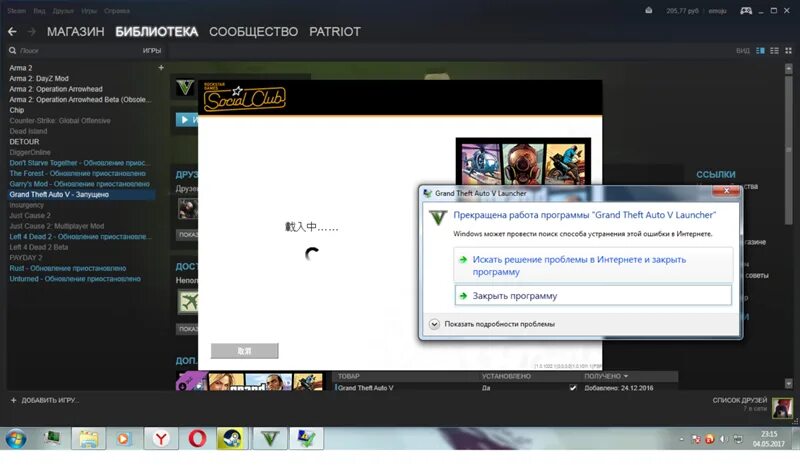Select Arma 2 in game list
The image size is (800, 465).
pyautogui.click(x=20, y=68)
